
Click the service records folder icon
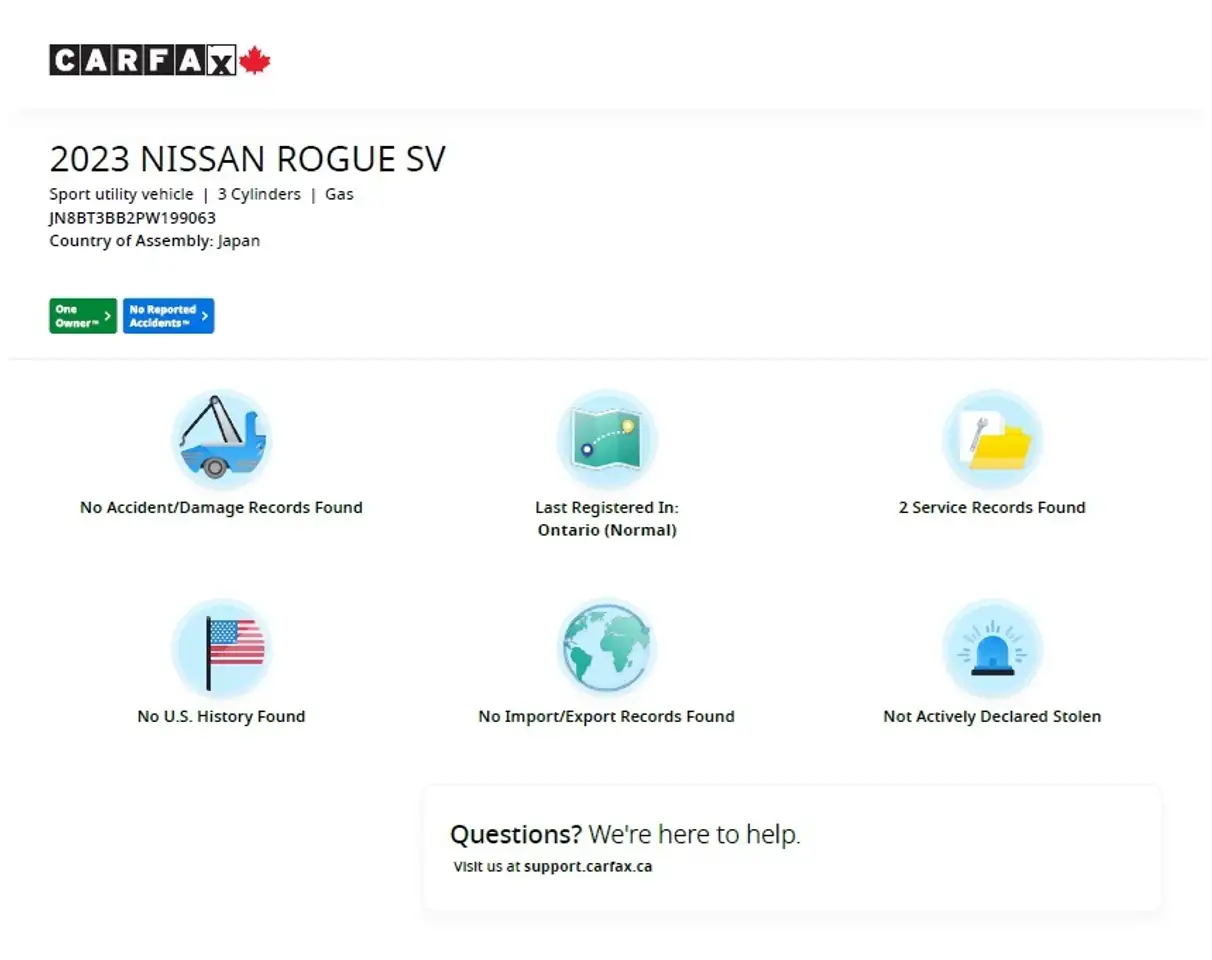tap(992, 439)
